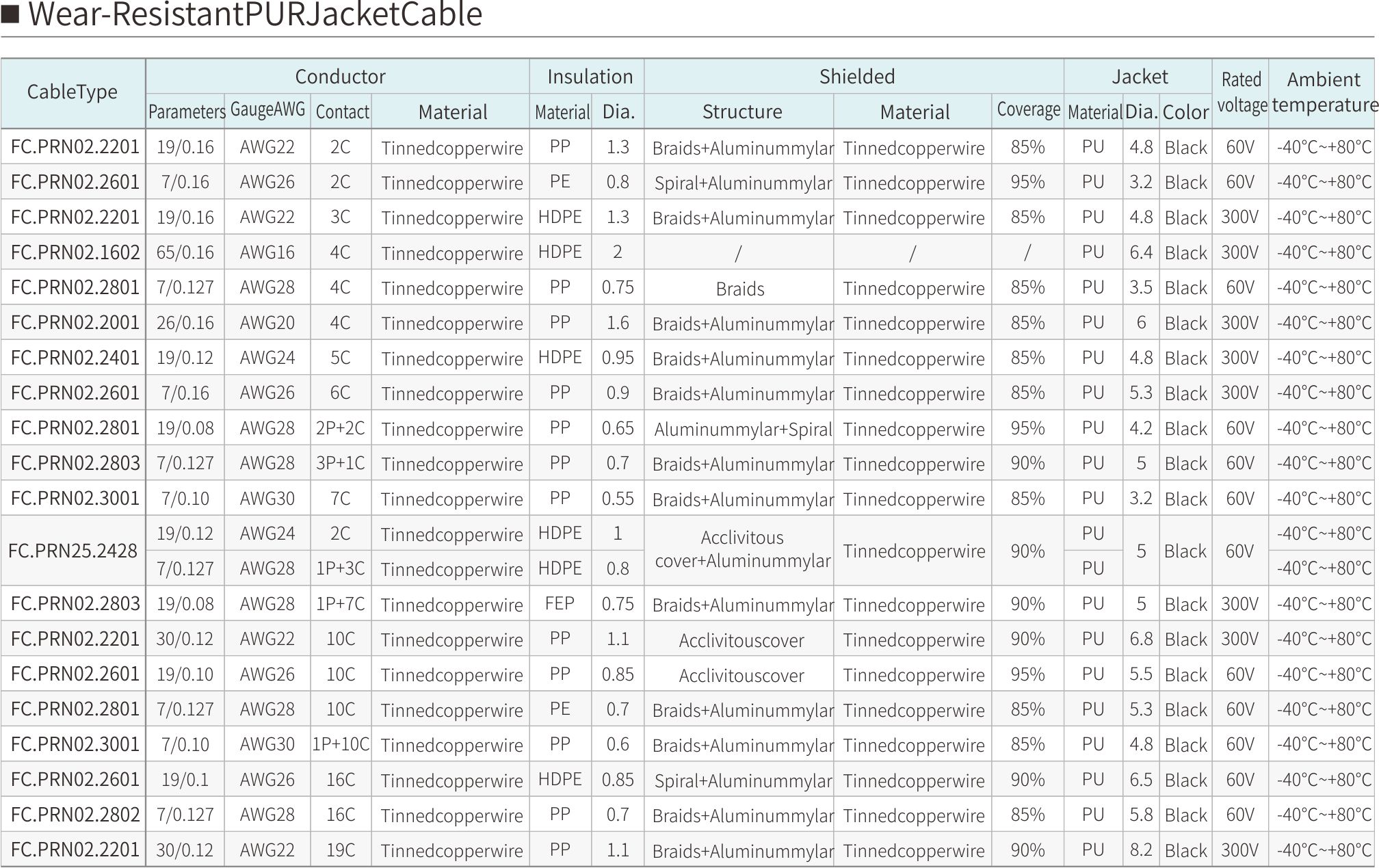
Task: Select the 8.2 jacket diameter cell
Action: pyautogui.click(x=1141, y=850)
